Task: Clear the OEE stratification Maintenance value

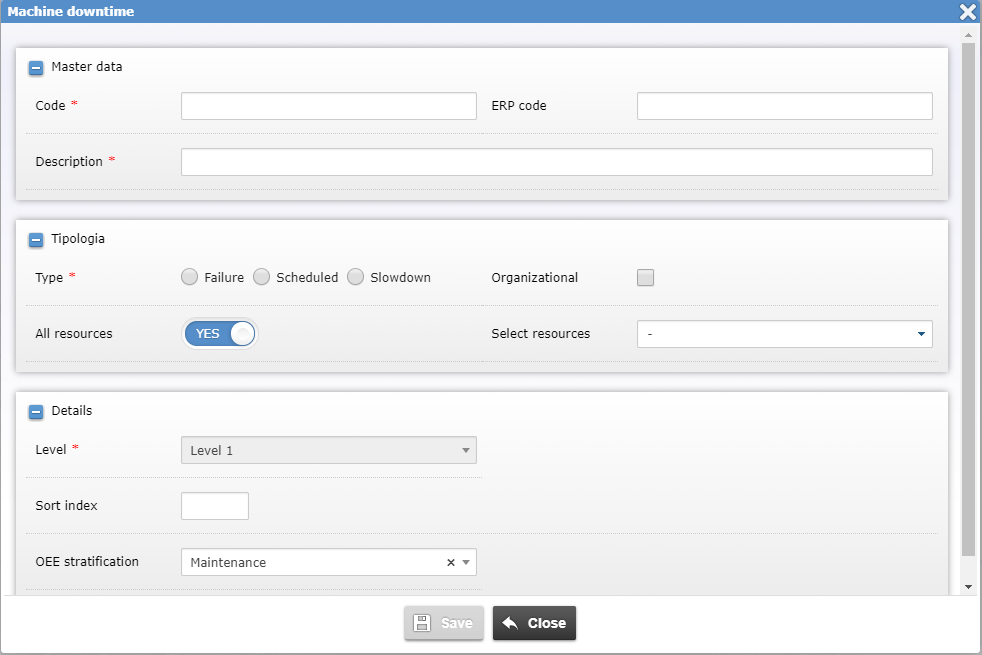Action: point(450,563)
